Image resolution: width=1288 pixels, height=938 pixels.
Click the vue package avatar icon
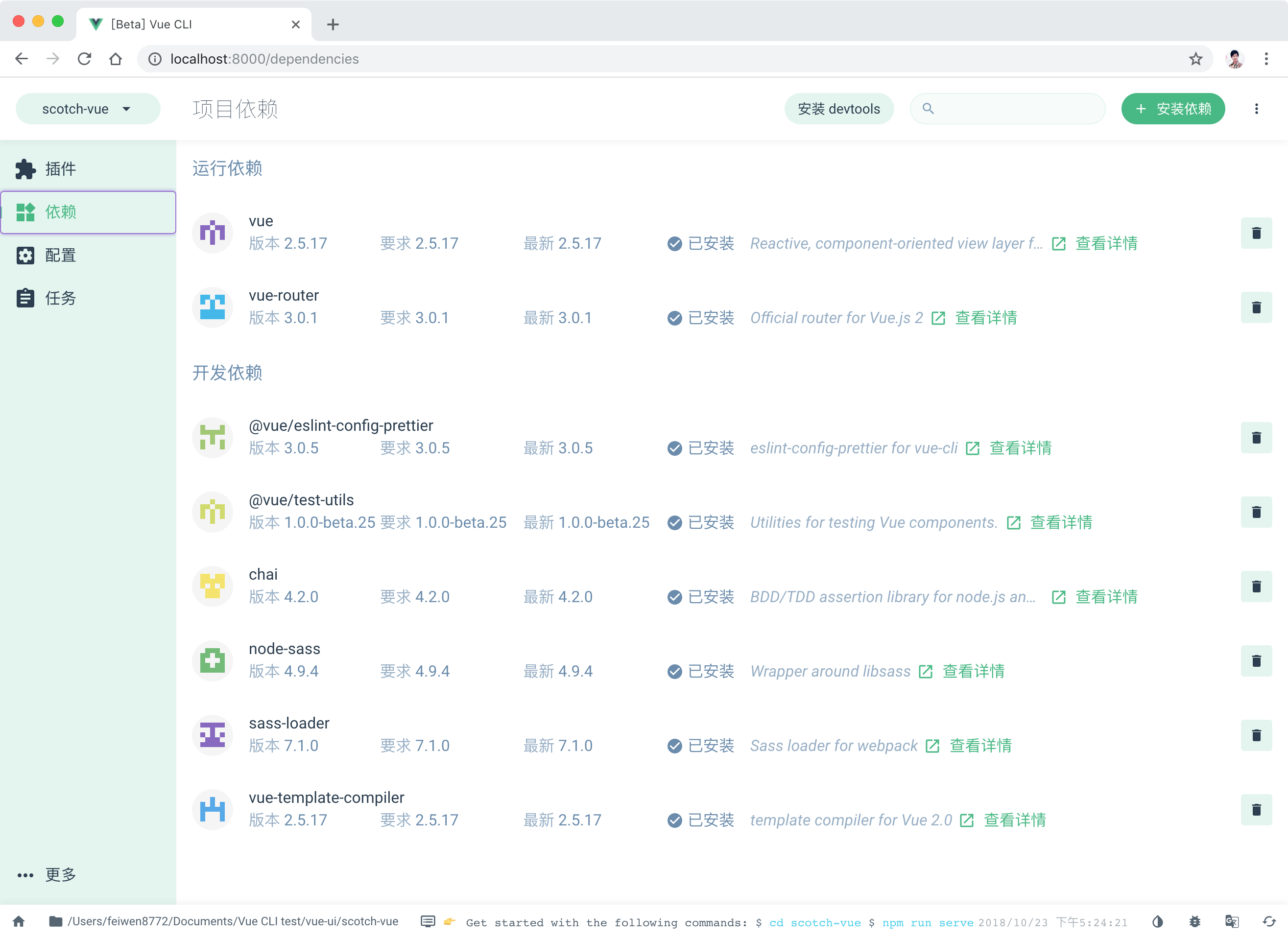pos(213,233)
